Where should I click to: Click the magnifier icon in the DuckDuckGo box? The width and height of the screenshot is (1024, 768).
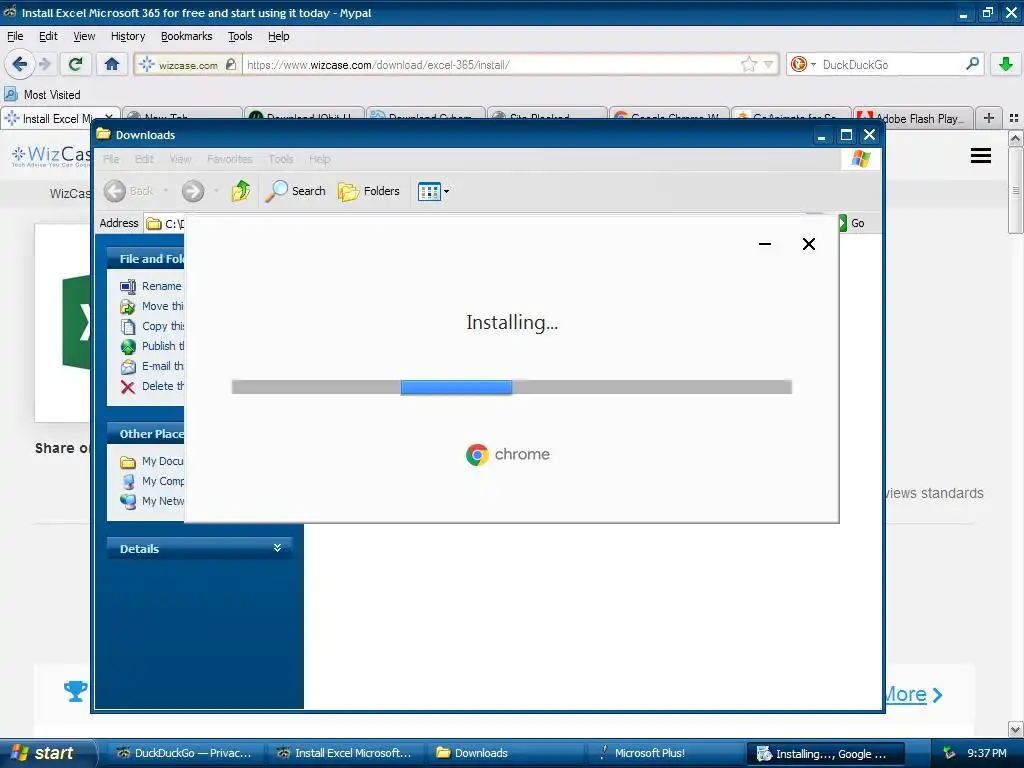972,64
